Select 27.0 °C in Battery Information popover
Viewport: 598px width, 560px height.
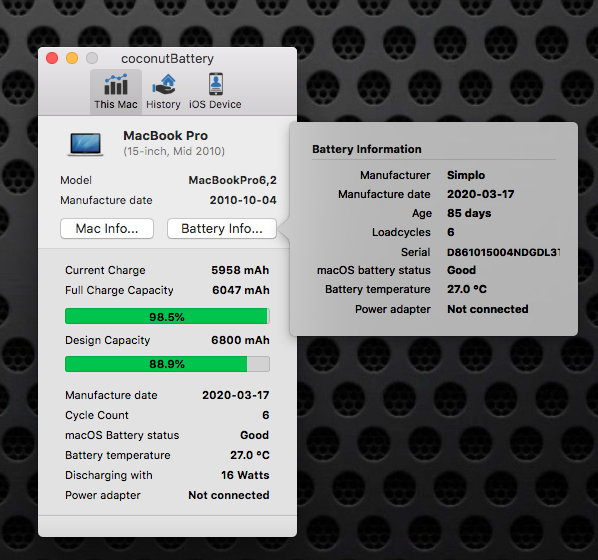467,289
